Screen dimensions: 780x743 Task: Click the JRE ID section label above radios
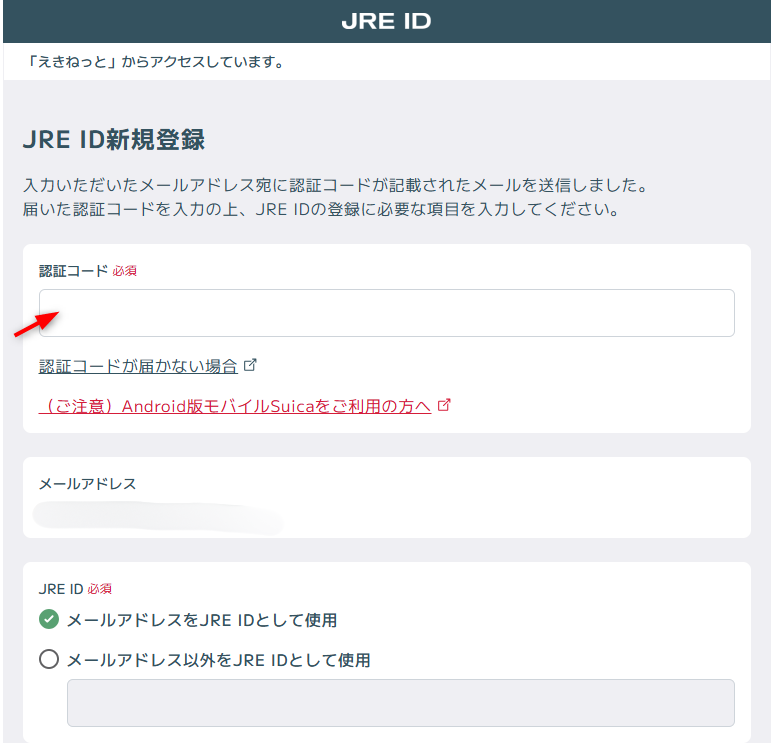click(61, 589)
